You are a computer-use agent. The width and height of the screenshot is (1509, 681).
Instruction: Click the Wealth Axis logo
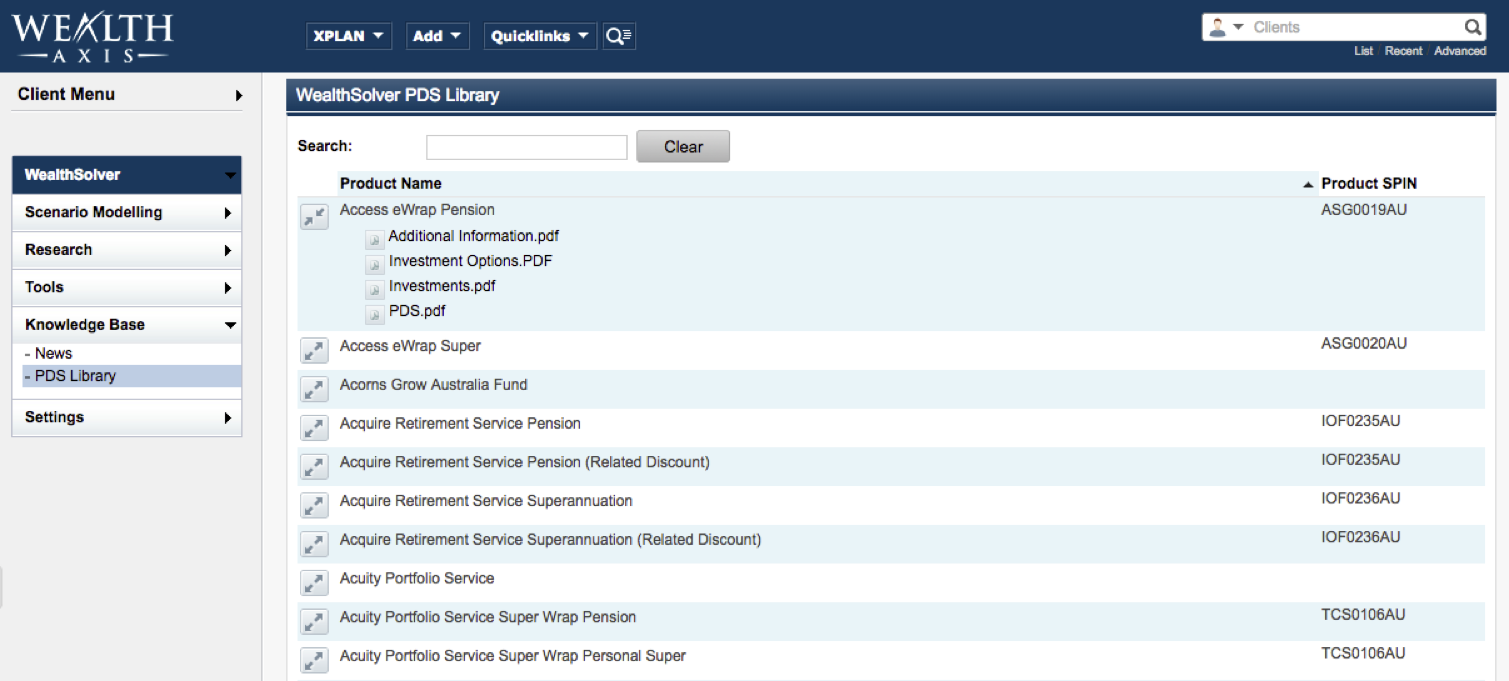92,38
